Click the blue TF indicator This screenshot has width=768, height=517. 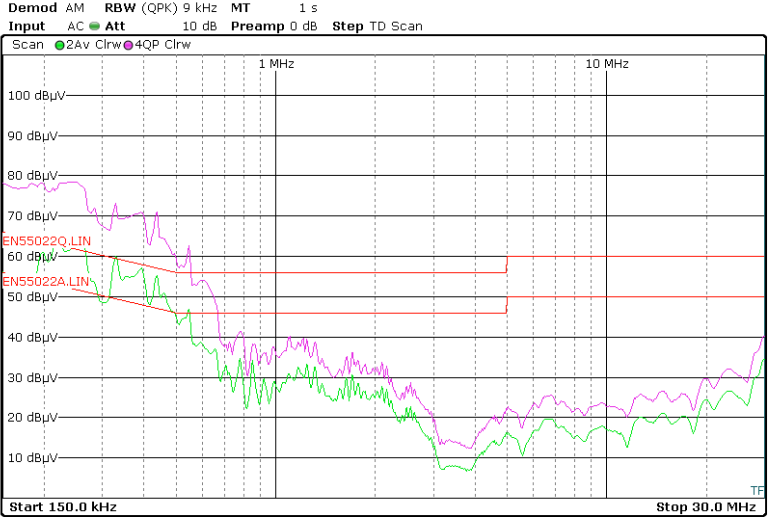tap(756, 490)
